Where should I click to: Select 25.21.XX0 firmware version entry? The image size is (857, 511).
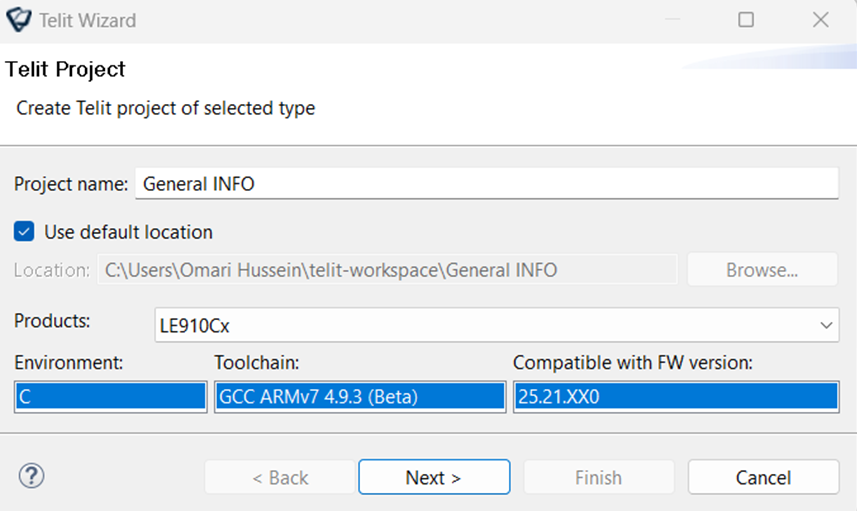pyautogui.click(x=676, y=396)
